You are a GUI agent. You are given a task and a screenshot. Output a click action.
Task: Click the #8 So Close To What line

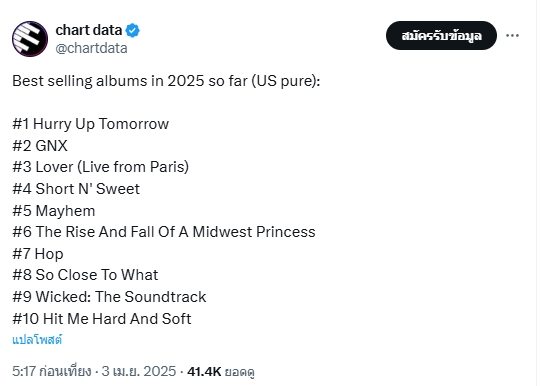coord(85,275)
